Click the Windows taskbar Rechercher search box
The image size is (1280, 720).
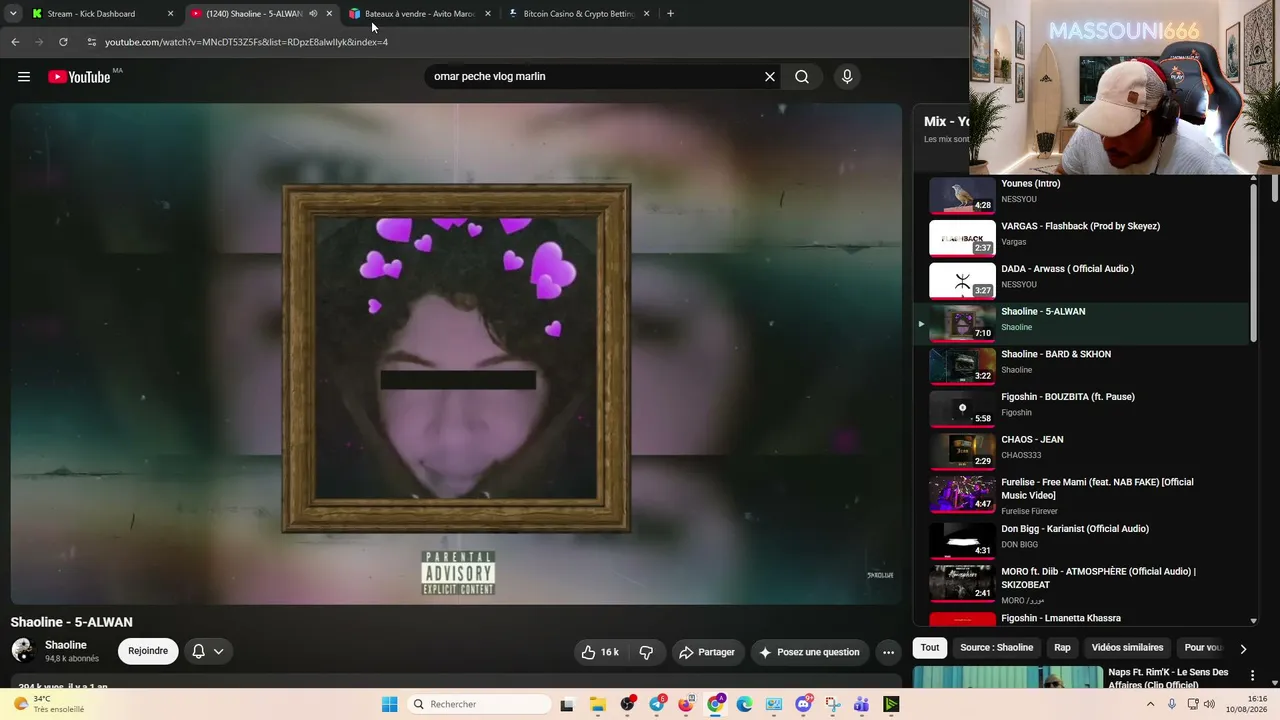pyautogui.click(x=479, y=704)
